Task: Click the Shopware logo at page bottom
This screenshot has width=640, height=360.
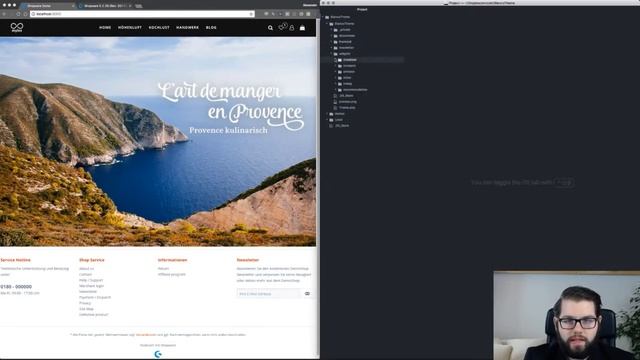Action: point(158,354)
